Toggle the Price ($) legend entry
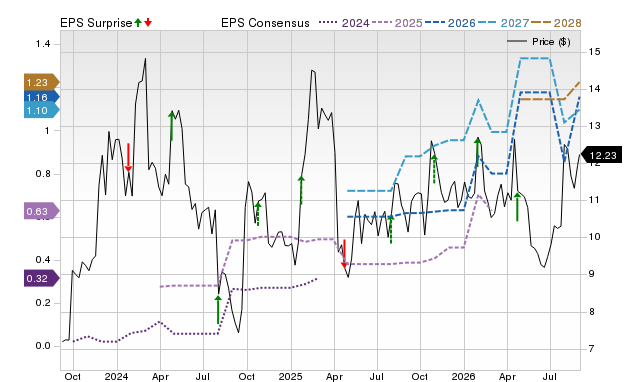This screenshot has height=382, width=640. 539,42
